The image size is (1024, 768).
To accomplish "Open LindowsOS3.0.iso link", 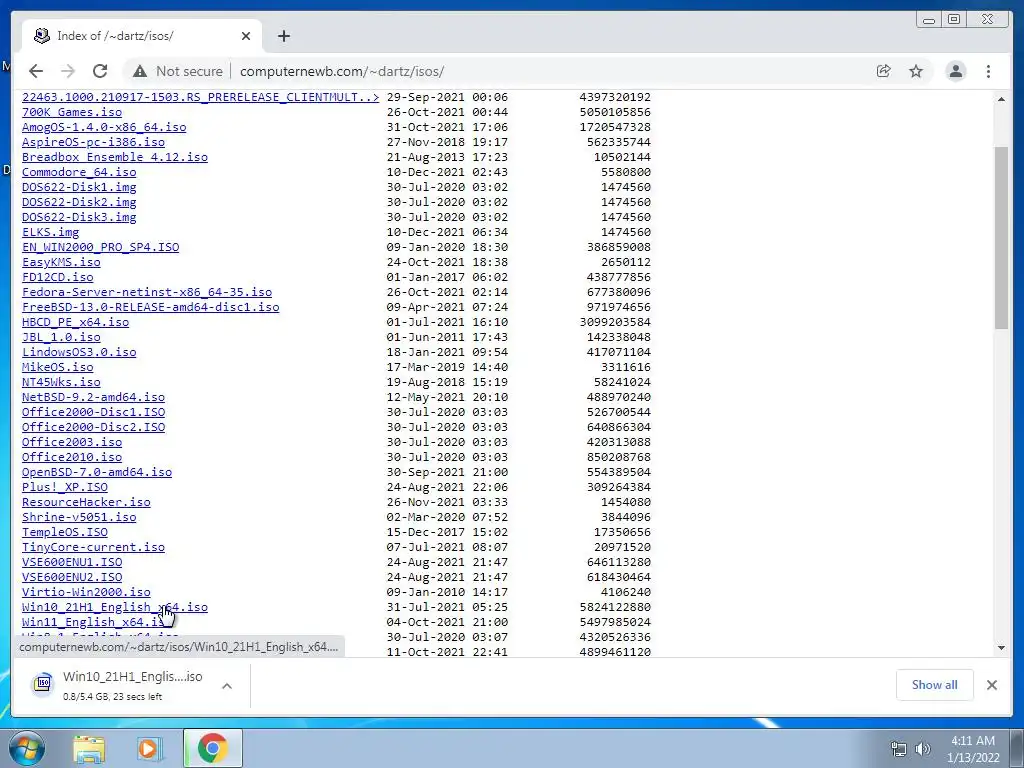I will point(79,353).
